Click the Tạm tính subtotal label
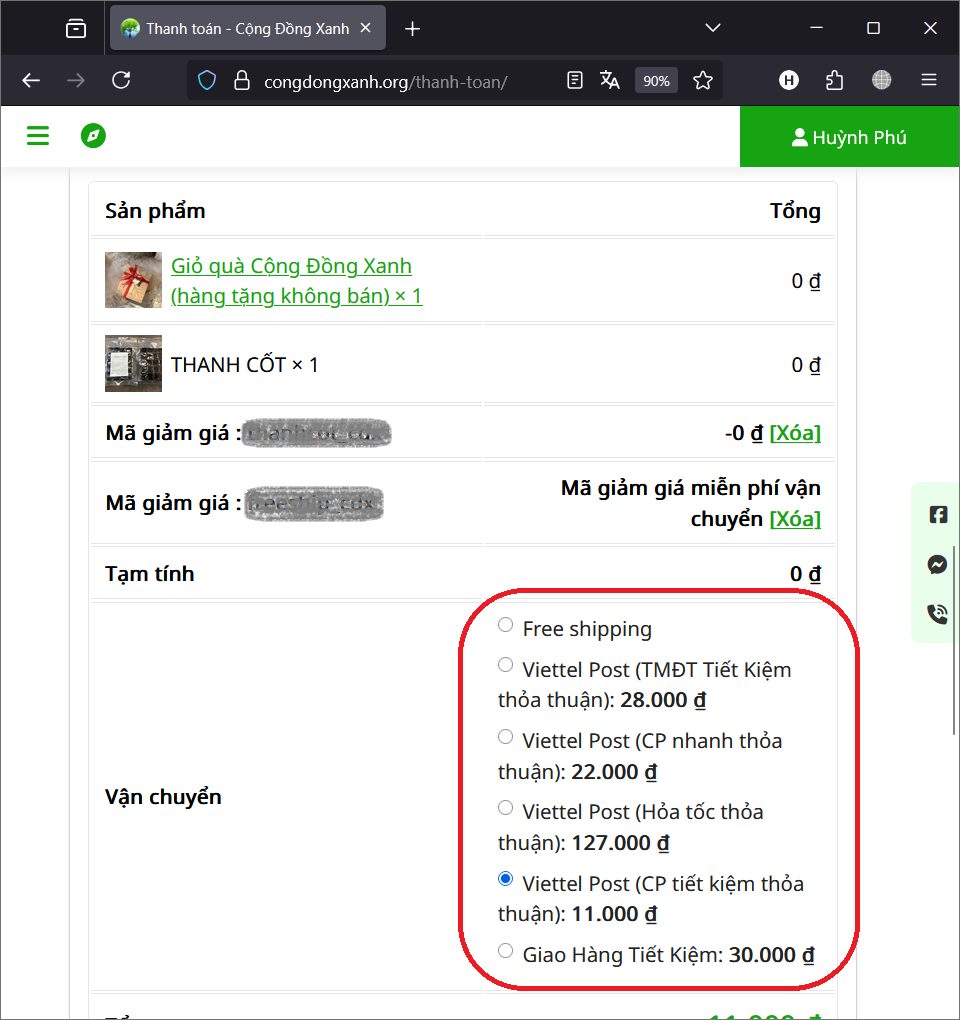960x1020 pixels. (150, 574)
